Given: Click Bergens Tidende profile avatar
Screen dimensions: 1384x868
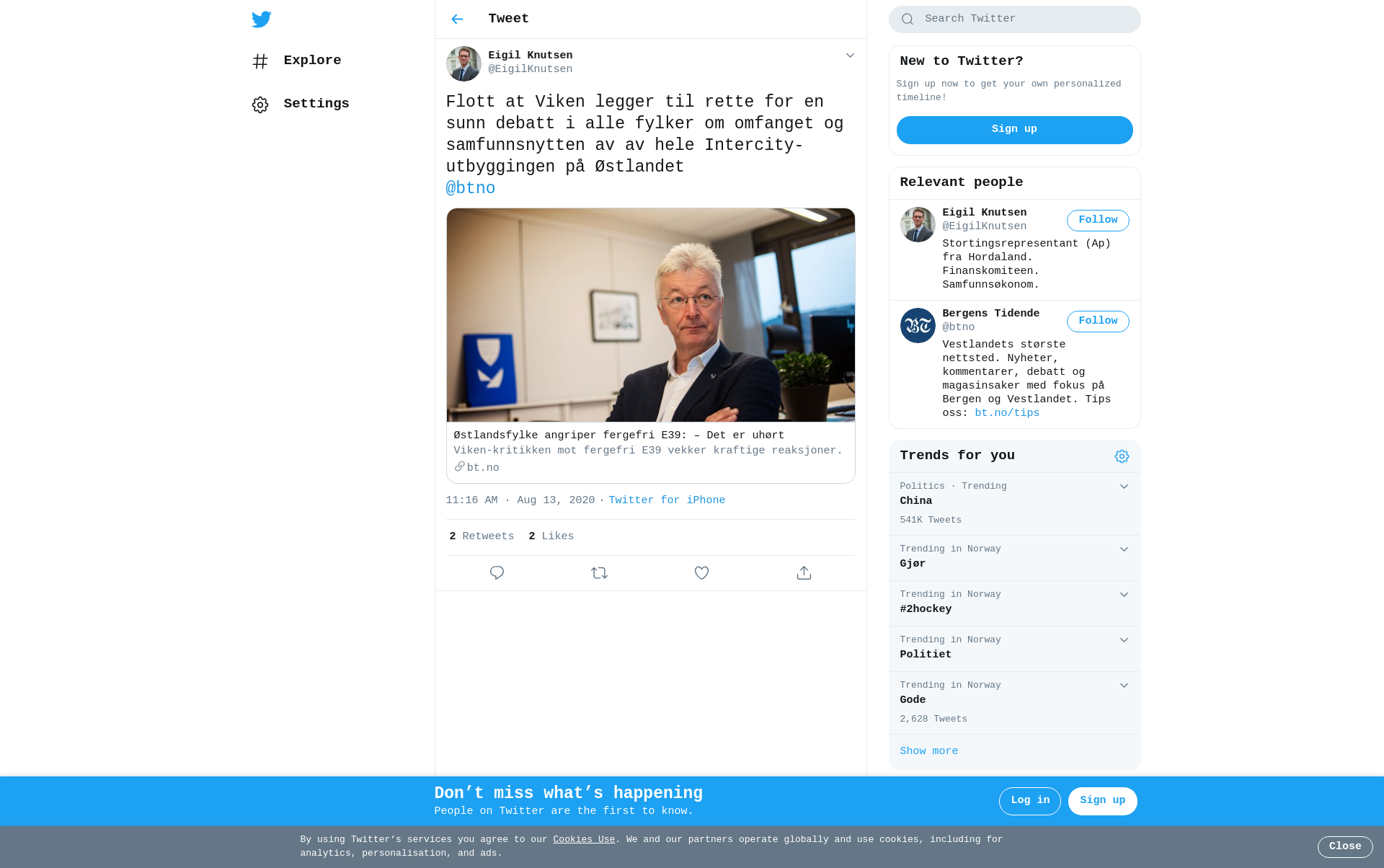Looking at the screenshot, I should pyautogui.click(x=918, y=326).
